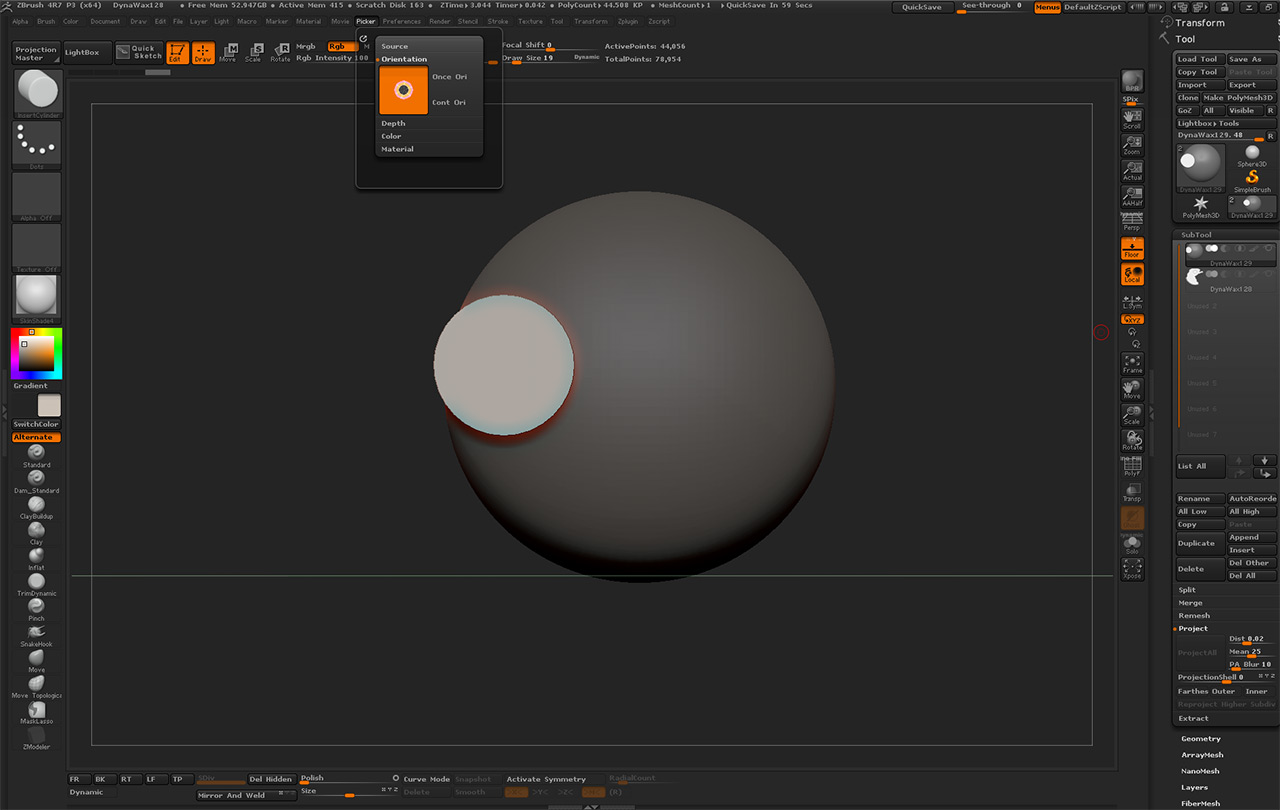Viewport: 1280px width, 810px height.
Task: Click the BPR render icon
Action: point(1132,81)
